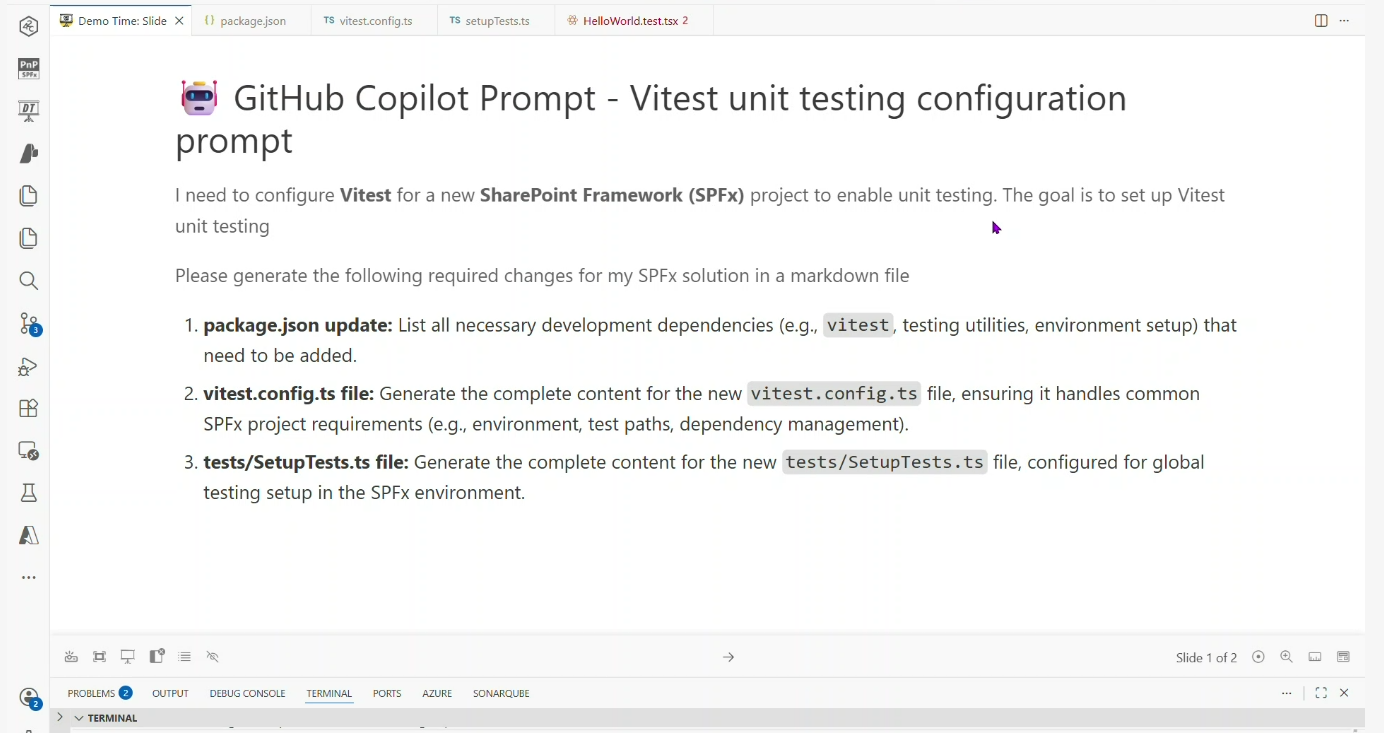Screen dimensions: 1384x733
Task: Toggle maximized panel size
Action: coord(1321,693)
